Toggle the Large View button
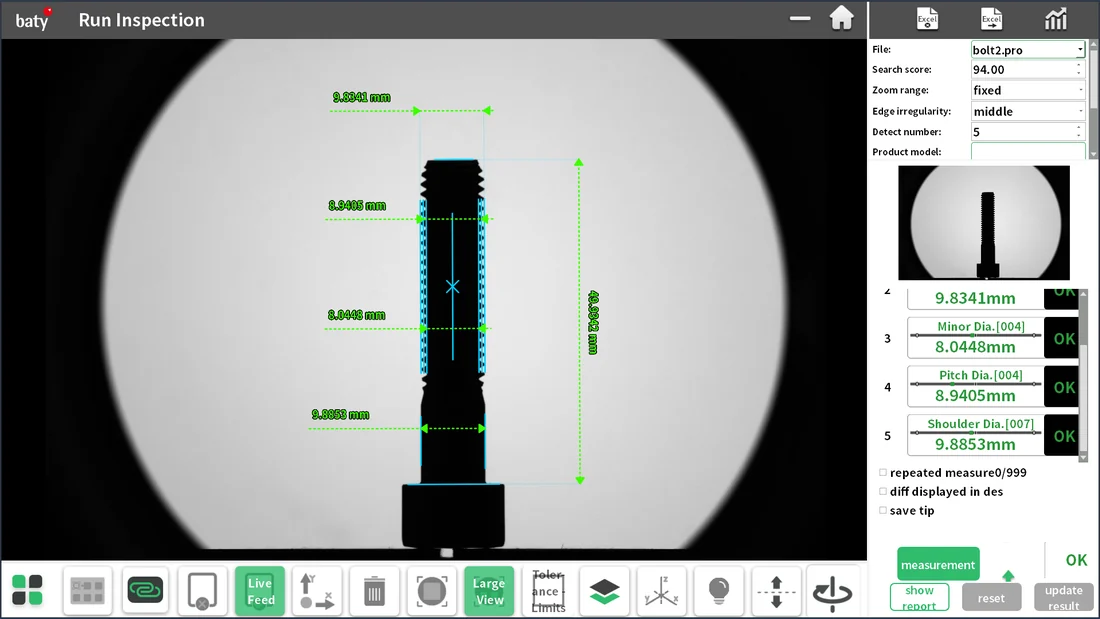Viewport: 1100px width, 619px height. click(x=489, y=590)
